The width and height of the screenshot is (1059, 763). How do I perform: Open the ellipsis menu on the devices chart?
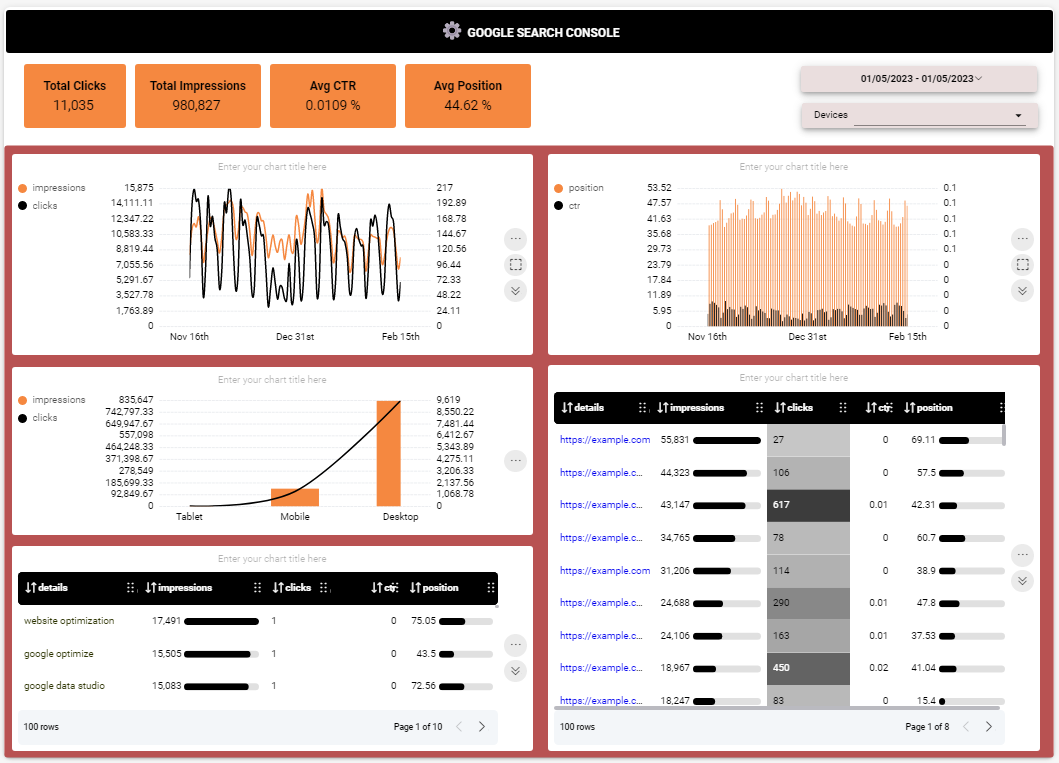click(515, 461)
